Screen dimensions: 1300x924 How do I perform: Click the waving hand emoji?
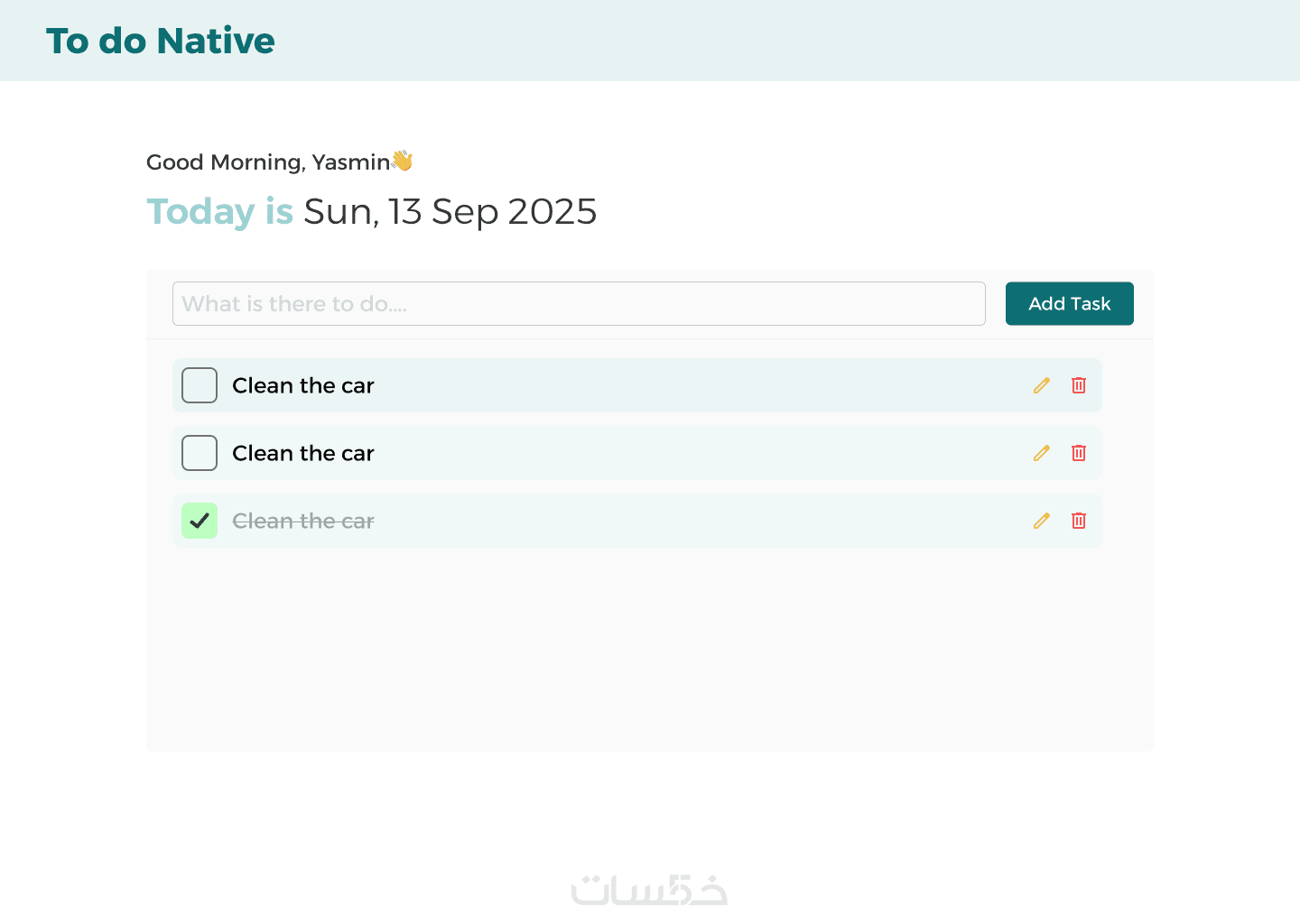click(x=403, y=161)
